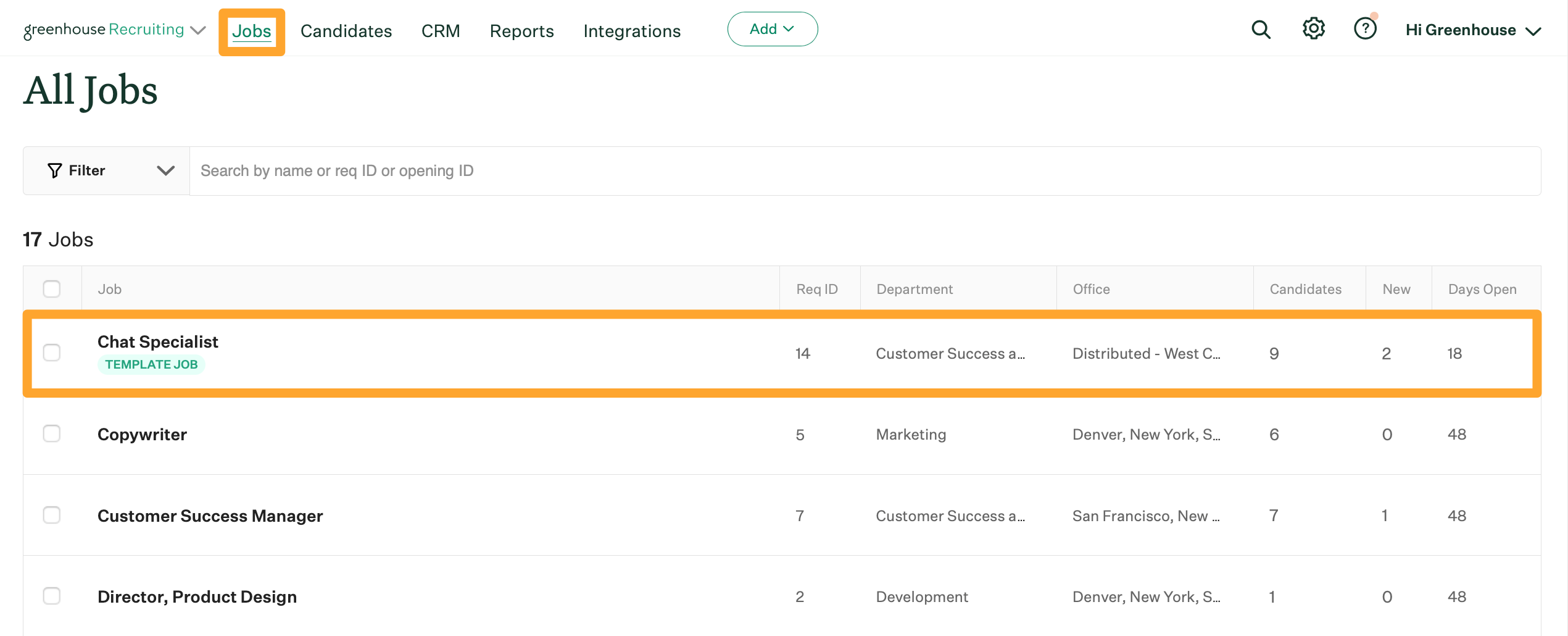Viewport: 1568px width, 636px height.
Task: Open the Hi Greenhouse account menu
Action: [x=1475, y=29]
